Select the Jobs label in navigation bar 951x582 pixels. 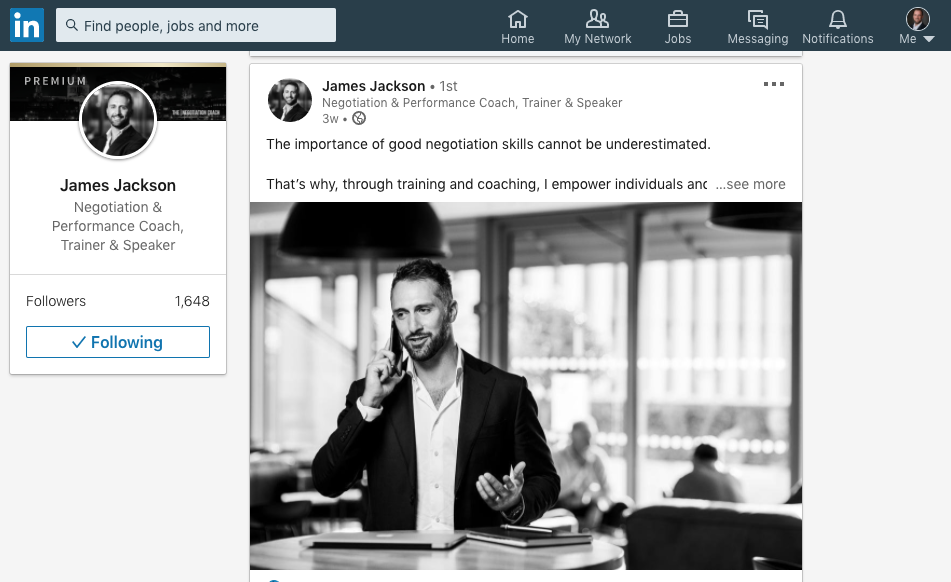tap(677, 39)
